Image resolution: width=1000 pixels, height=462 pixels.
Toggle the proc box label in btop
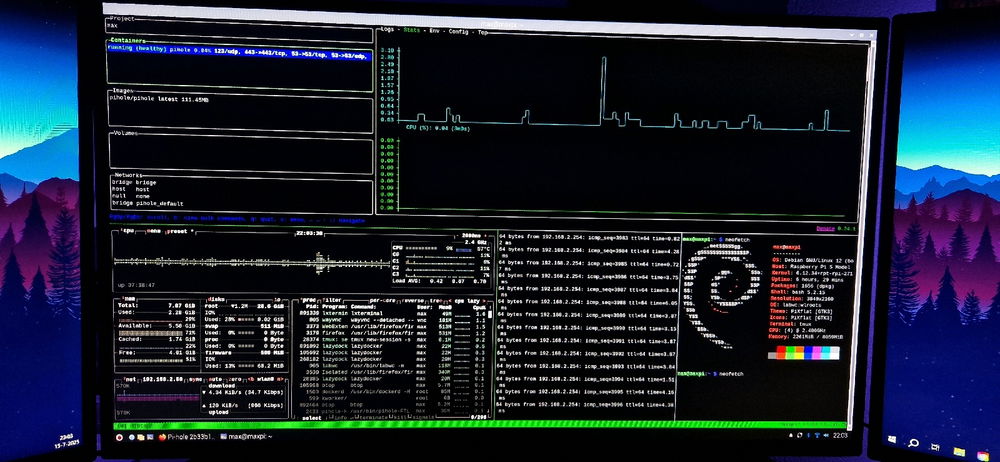[x=308, y=299]
